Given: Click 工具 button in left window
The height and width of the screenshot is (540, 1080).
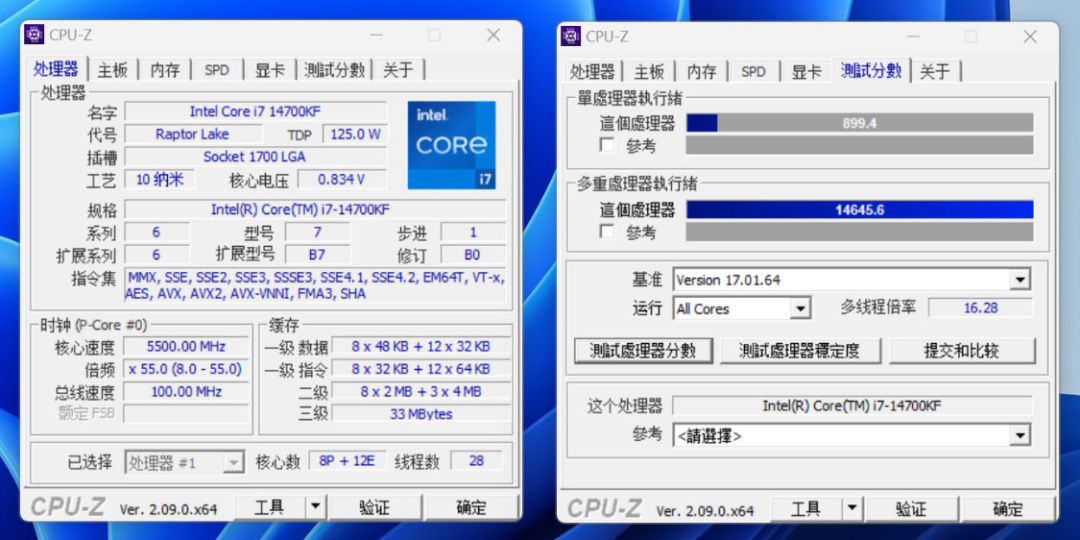Looking at the screenshot, I should (269, 508).
